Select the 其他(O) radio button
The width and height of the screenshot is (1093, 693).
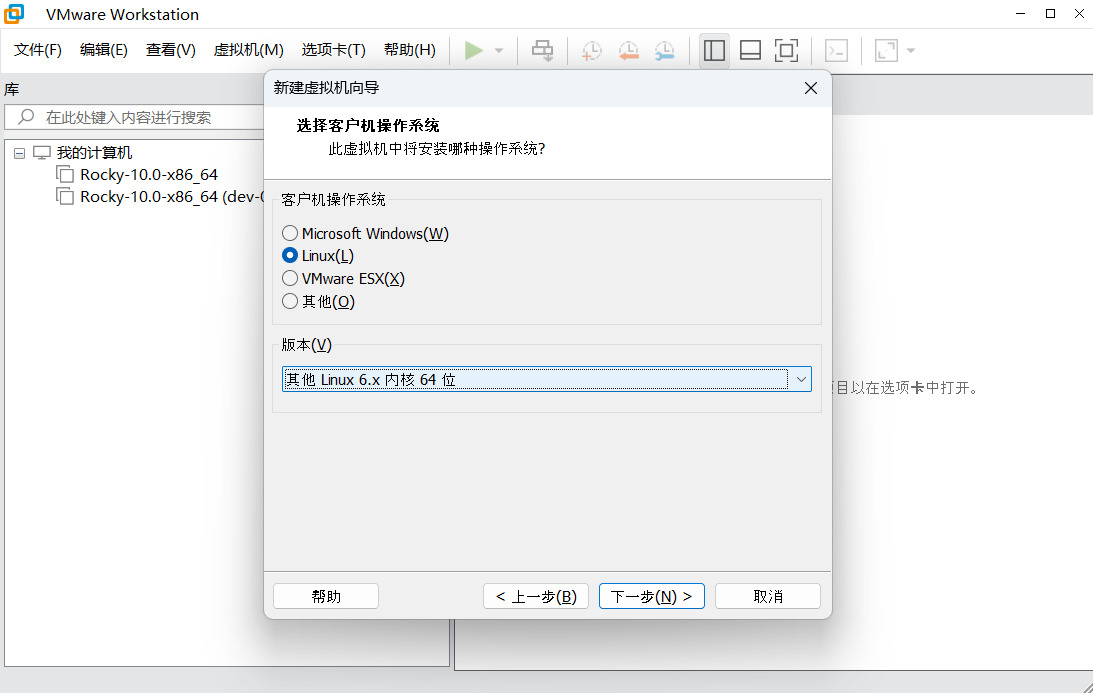[x=290, y=301]
